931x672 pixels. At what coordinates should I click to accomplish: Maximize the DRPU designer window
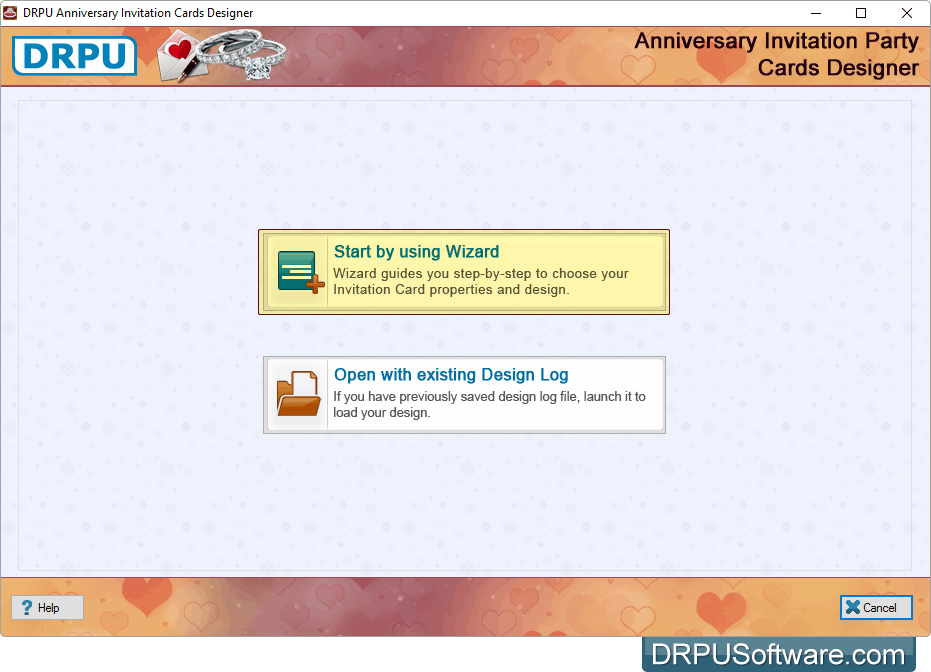click(861, 13)
